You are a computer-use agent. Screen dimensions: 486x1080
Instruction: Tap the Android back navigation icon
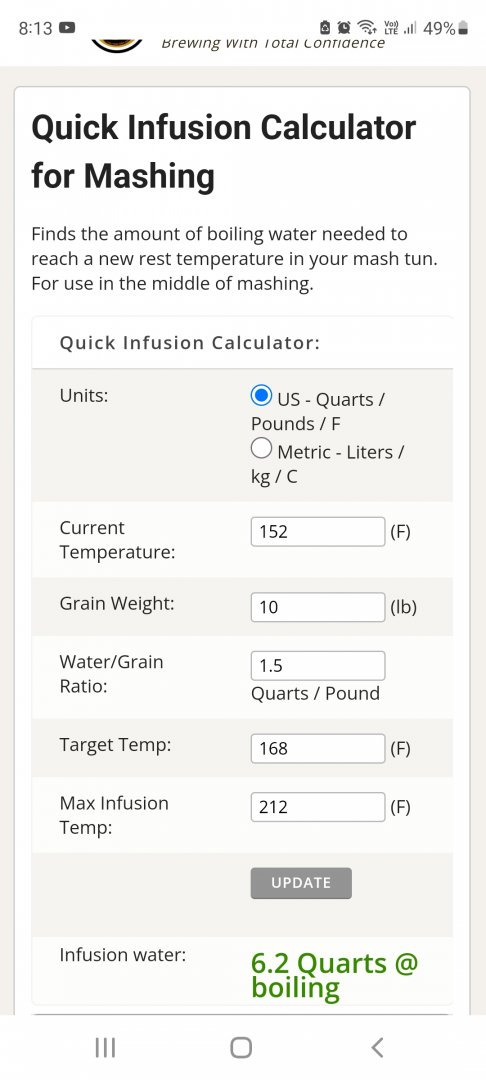pos(377,1048)
